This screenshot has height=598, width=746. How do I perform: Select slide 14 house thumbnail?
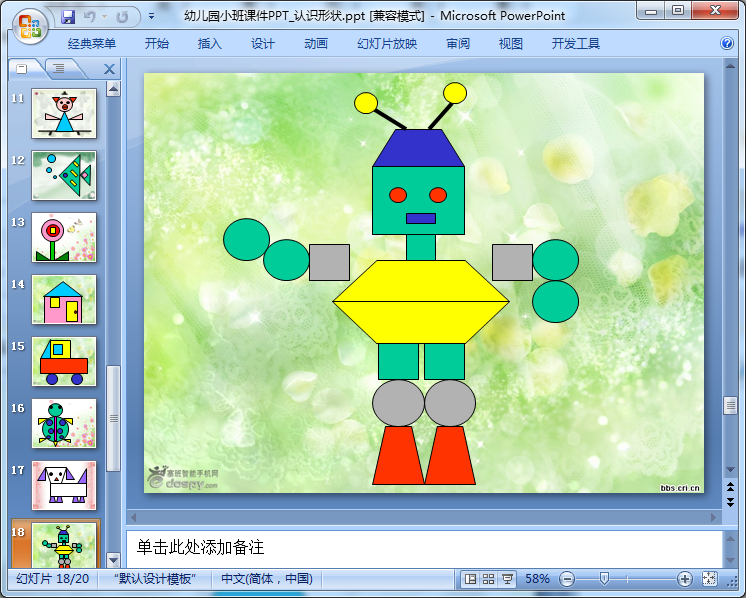[64, 299]
